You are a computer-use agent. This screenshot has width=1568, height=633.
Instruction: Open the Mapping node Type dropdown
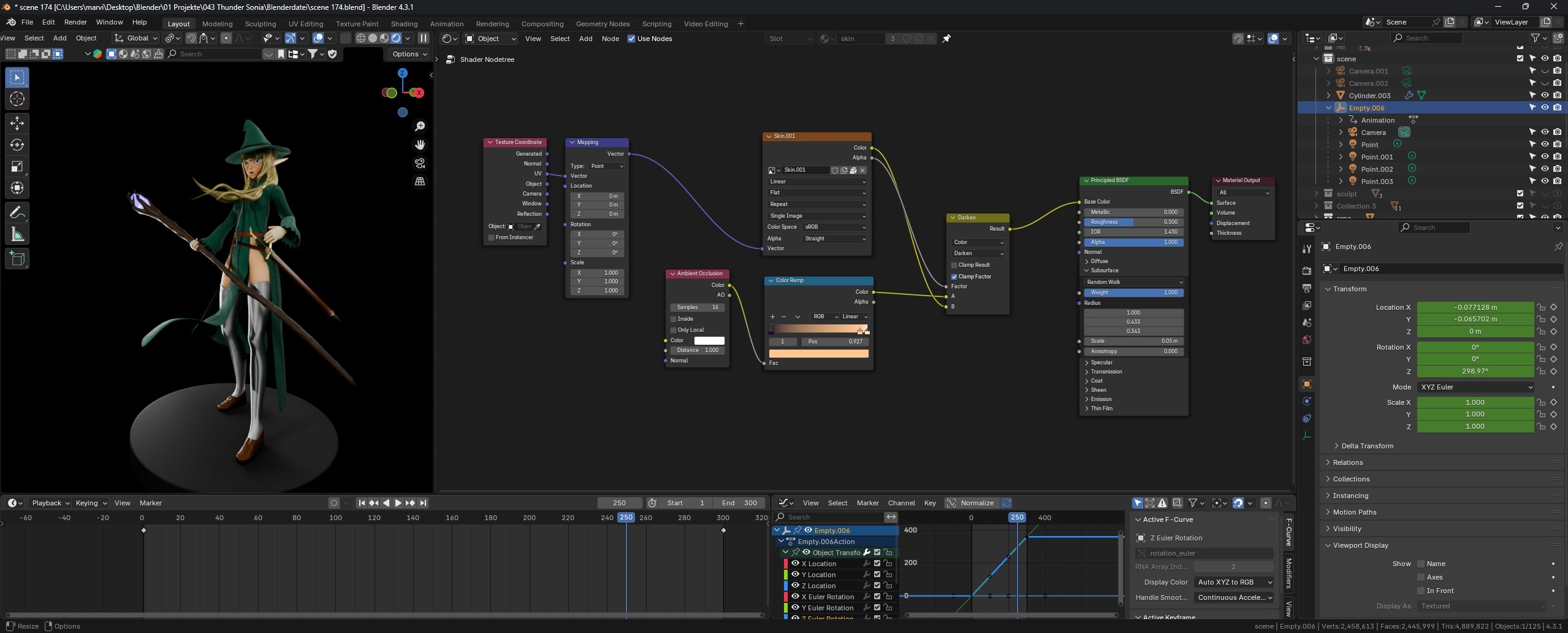click(x=606, y=166)
